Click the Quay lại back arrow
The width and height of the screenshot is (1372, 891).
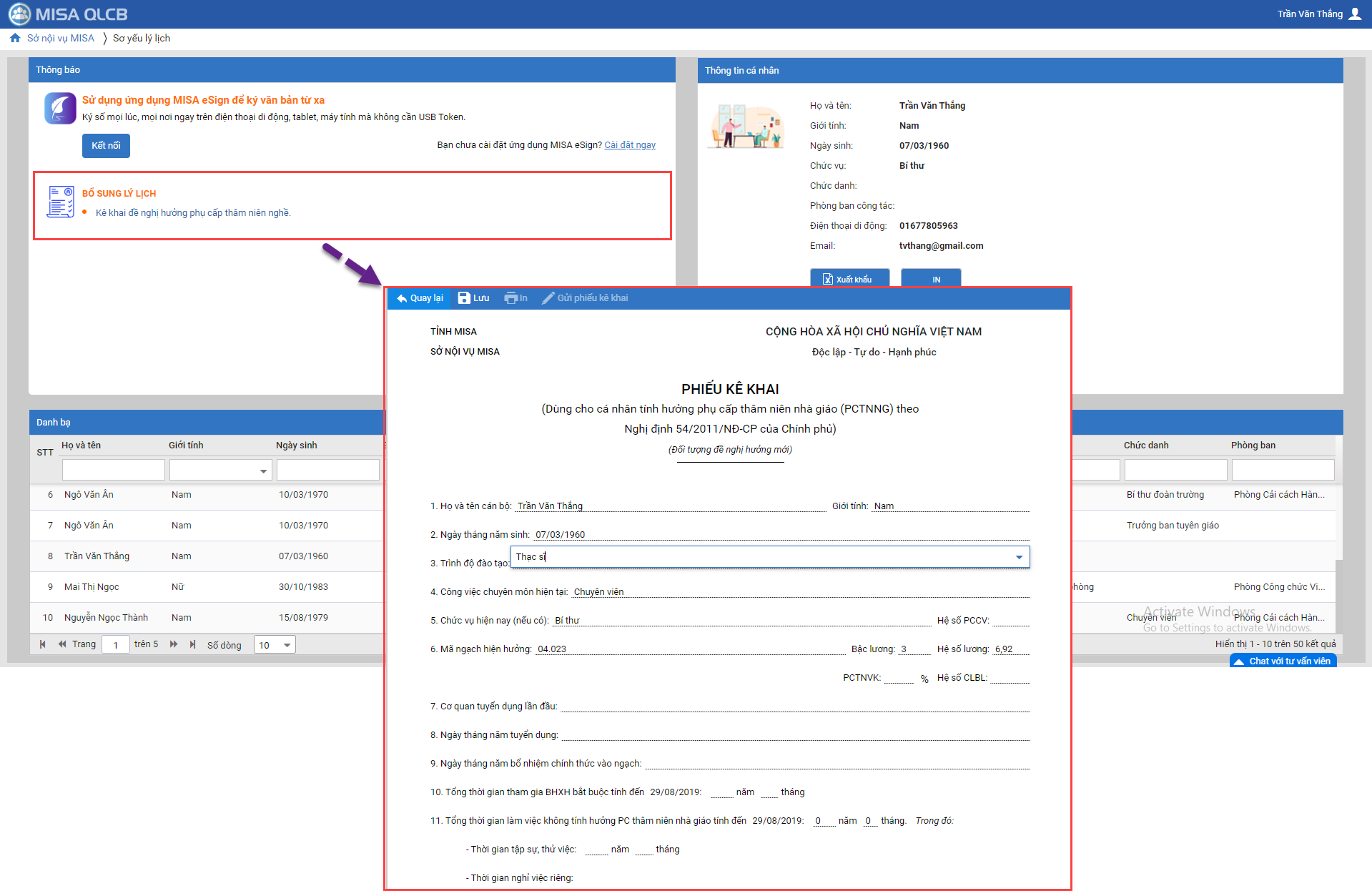(402, 298)
